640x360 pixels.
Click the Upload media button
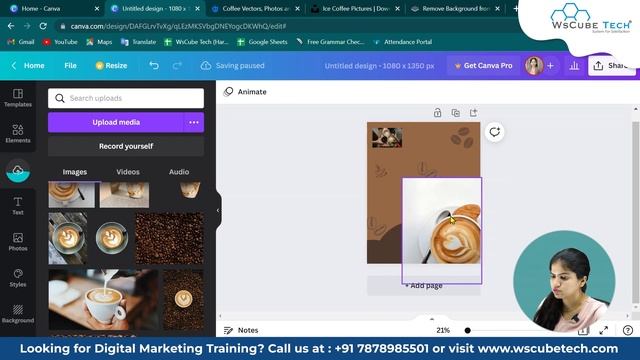coord(116,122)
